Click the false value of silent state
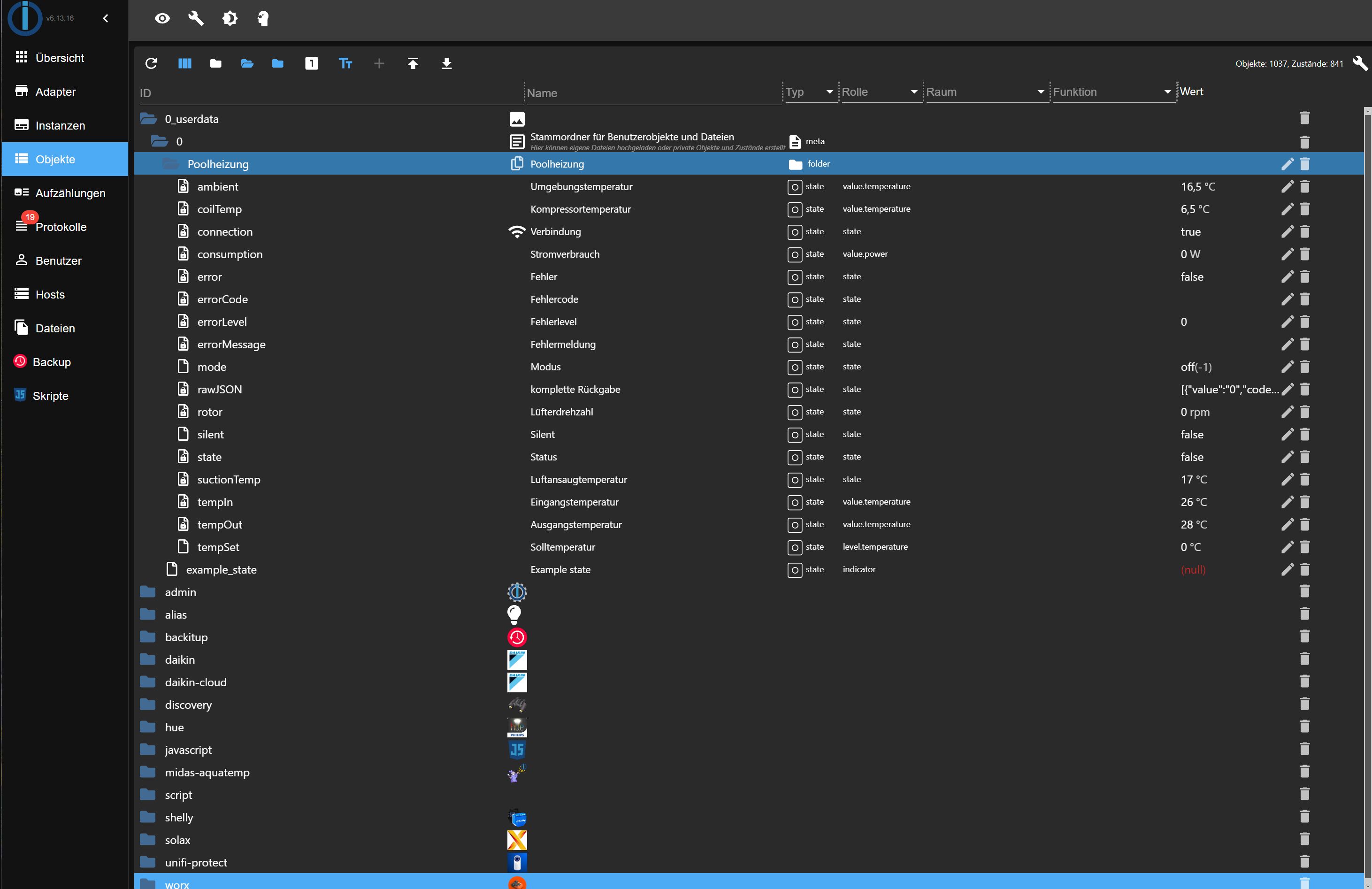The width and height of the screenshot is (1372, 889). pos(1192,435)
